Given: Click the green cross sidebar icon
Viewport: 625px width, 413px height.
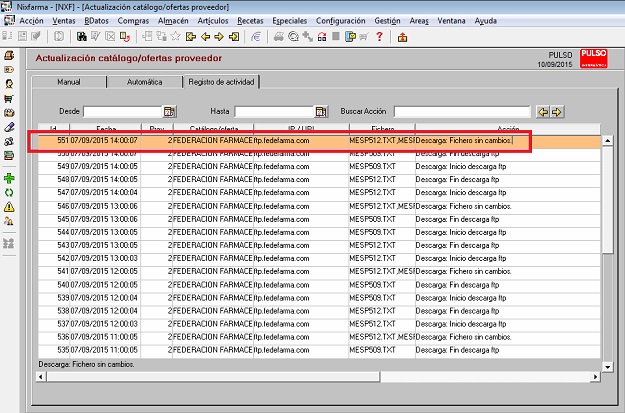Looking at the screenshot, I should click(x=9, y=178).
